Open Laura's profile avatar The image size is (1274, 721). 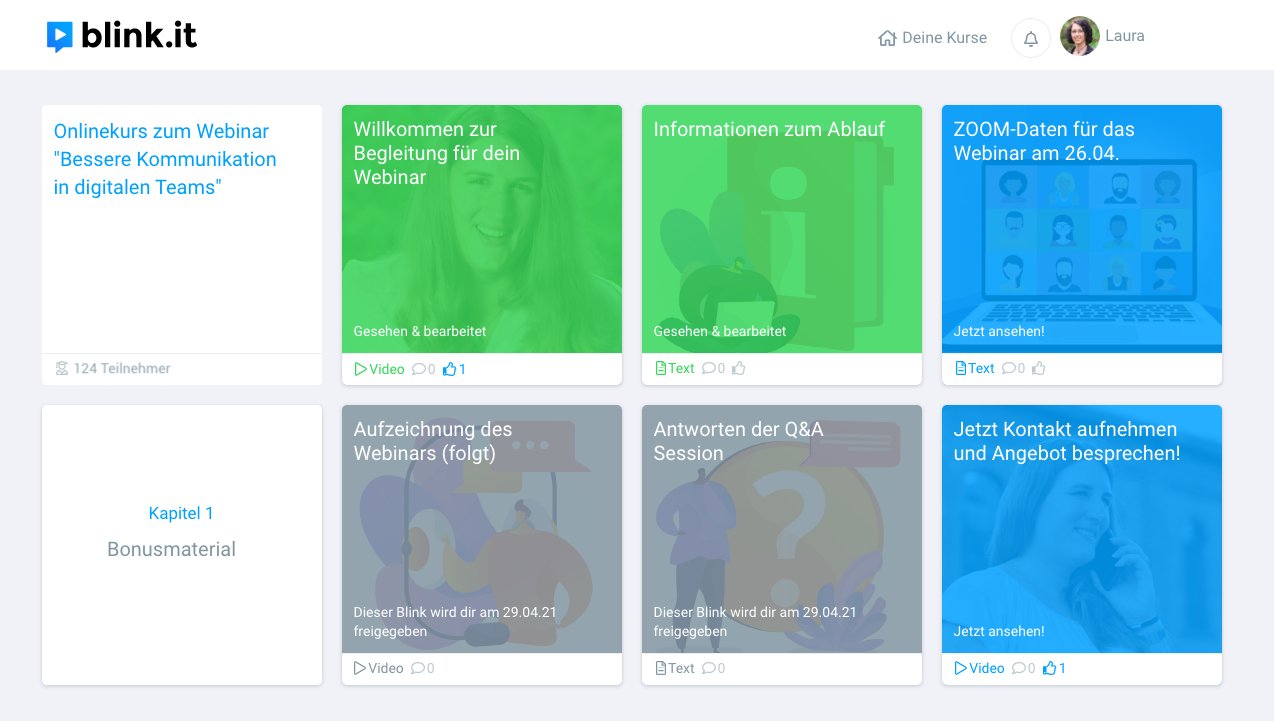pyautogui.click(x=1080, y=36)
